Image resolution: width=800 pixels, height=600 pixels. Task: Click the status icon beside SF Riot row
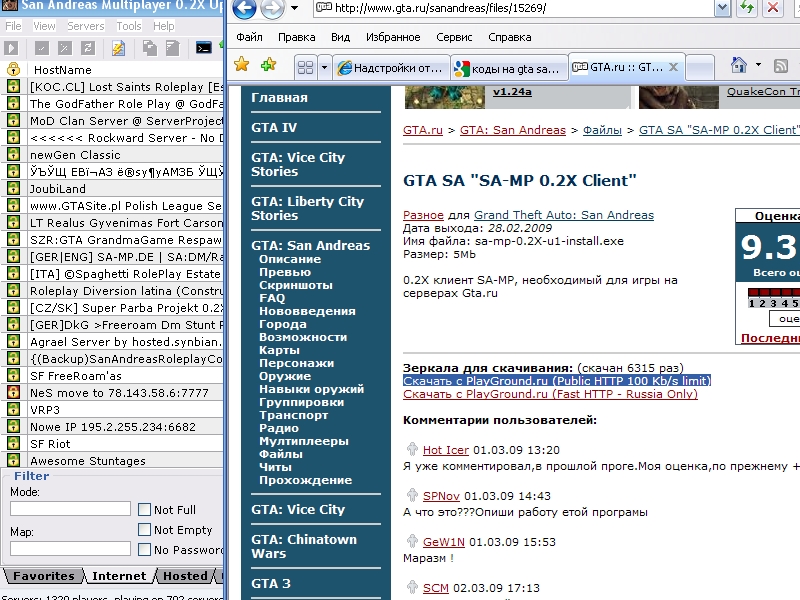point(13,443)
